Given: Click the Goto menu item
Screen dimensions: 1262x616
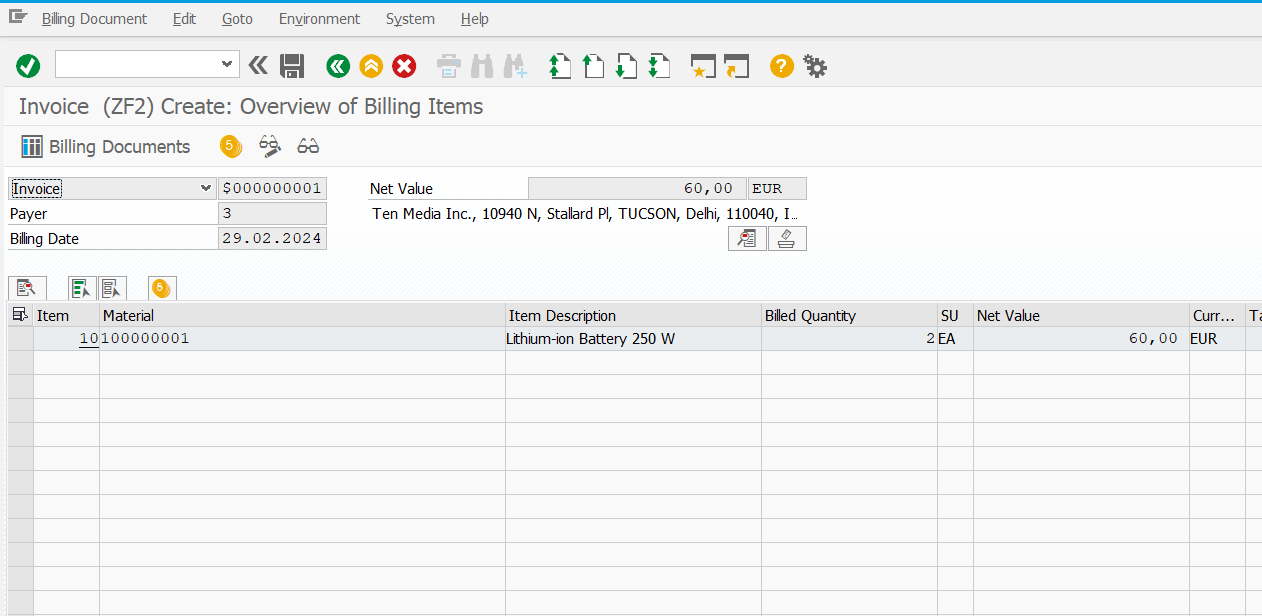Looking at the screenshot, I should pyautogui.click(x=237, y=18).
